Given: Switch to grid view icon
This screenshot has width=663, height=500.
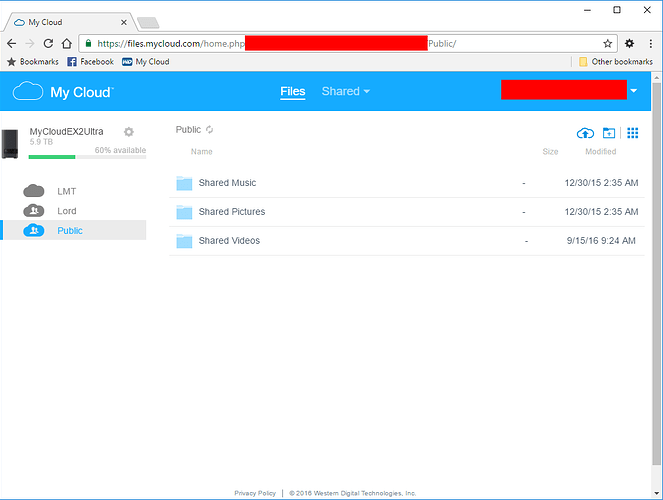Looking at the screenshot, I should point(633,133).
